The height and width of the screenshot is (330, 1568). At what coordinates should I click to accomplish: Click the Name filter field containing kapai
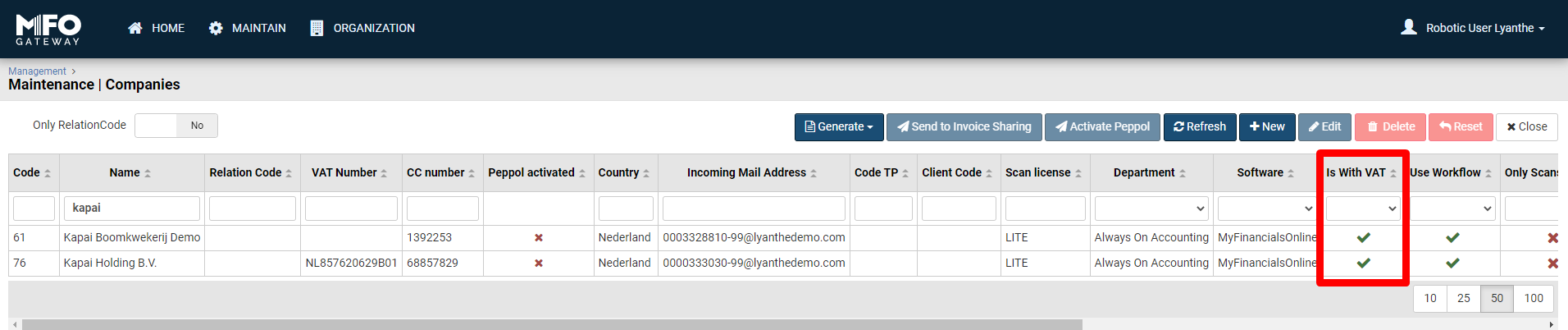point(132,209)
